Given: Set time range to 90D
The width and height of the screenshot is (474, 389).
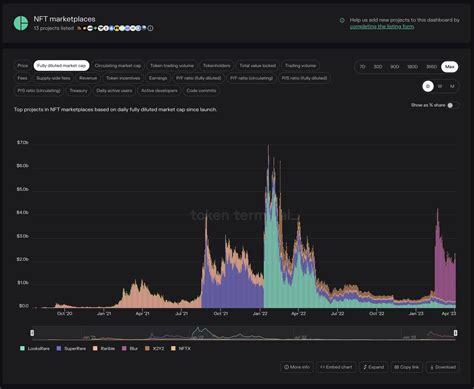Looking at the screenshot, I should point(395,67).
